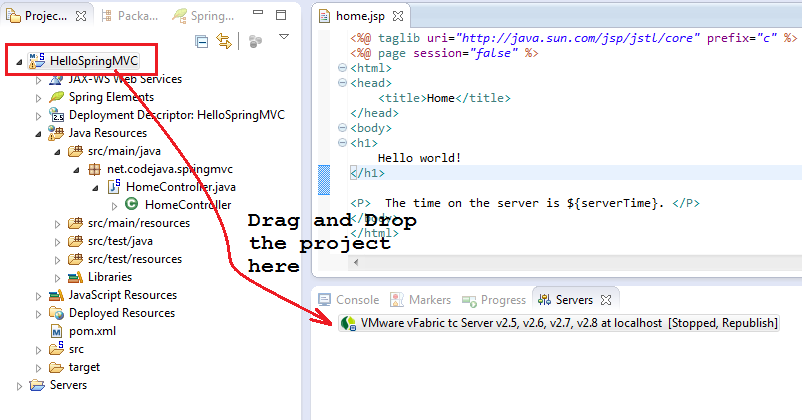Expand the HomeController class node
Viewport: 802px width, 420px height.
114,206
